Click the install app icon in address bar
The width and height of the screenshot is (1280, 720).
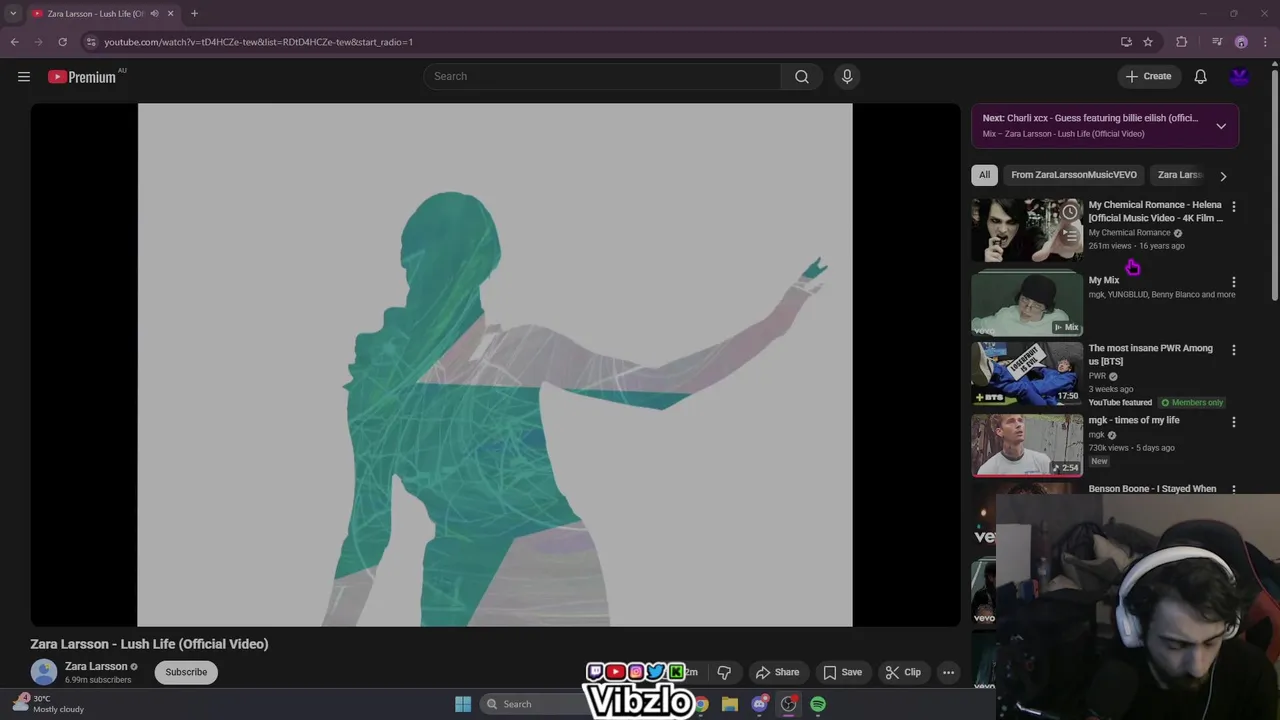[x=1126, y=42]
